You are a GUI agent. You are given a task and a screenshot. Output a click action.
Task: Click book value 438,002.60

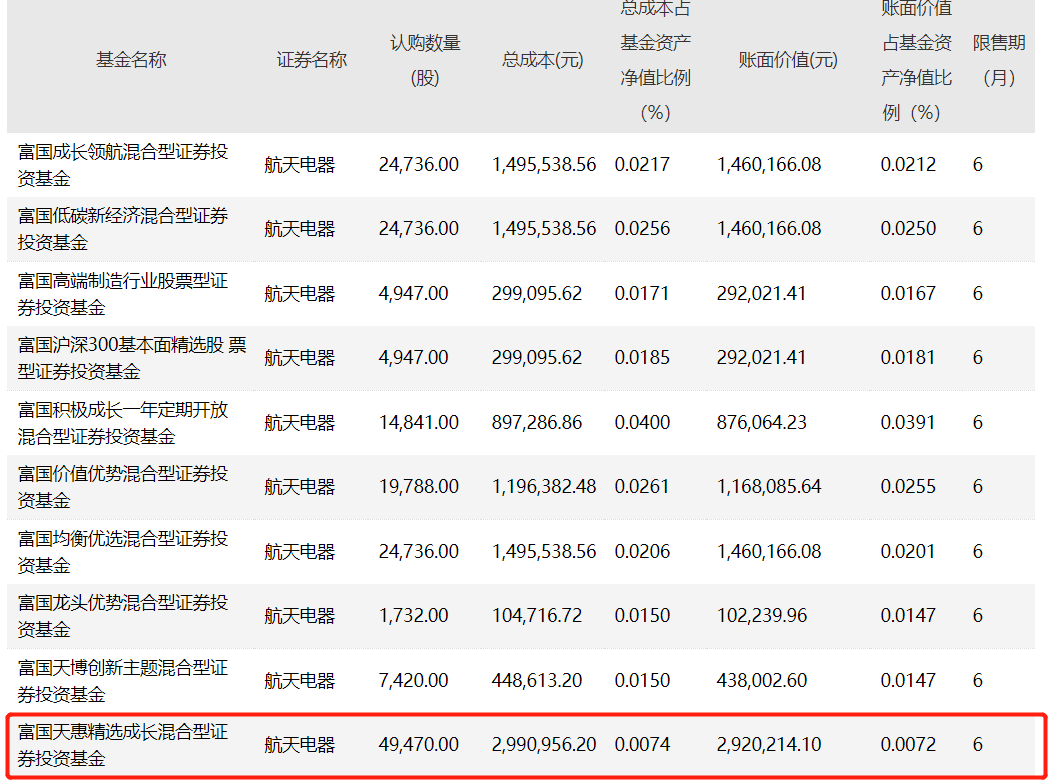(x=762, y=681)
